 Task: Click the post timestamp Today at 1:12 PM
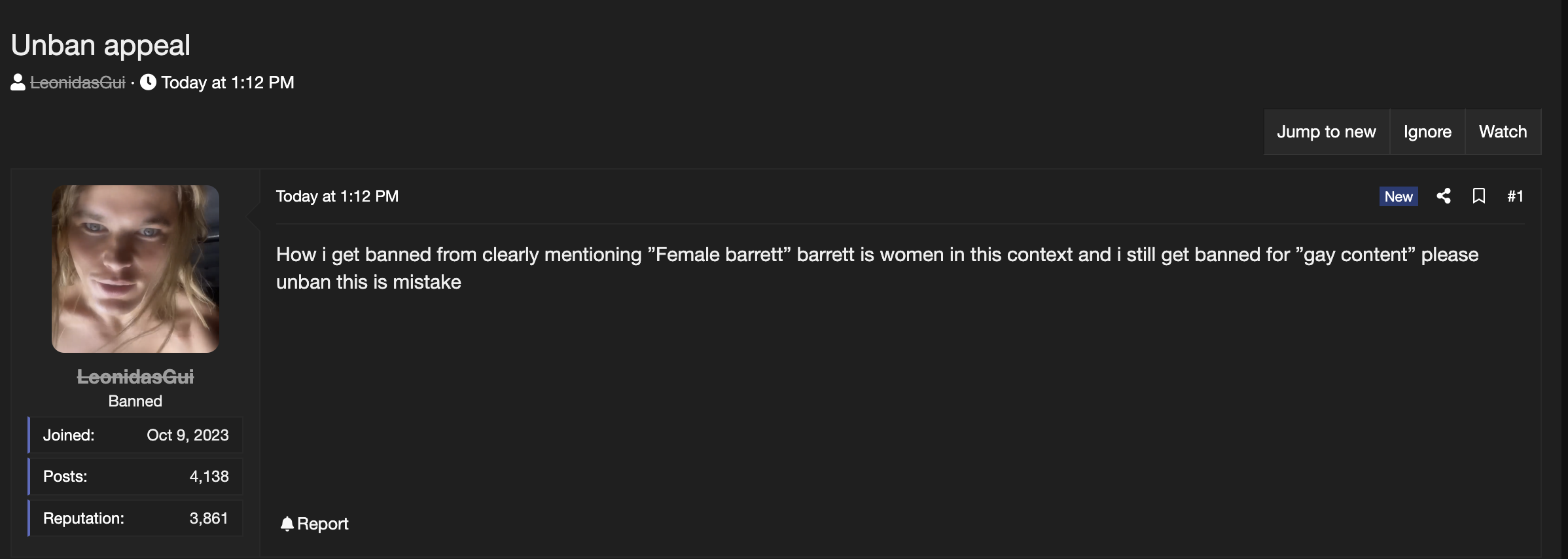pos(337,196)
